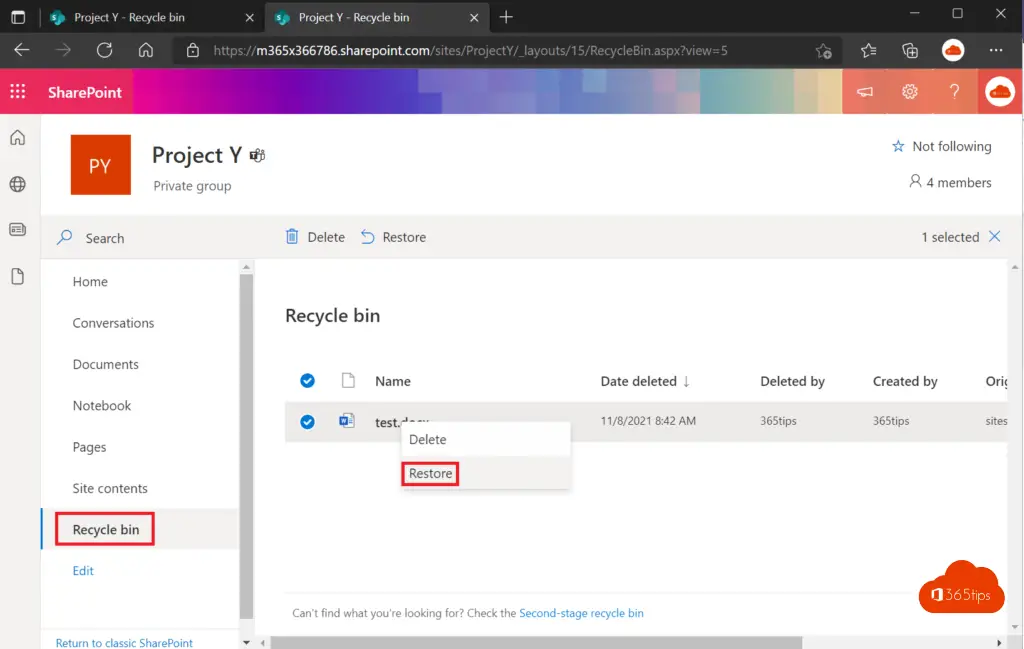Open My sites globe icon in left rail
The height and width of the screenshot is (649, 1024).
[17, 184]
